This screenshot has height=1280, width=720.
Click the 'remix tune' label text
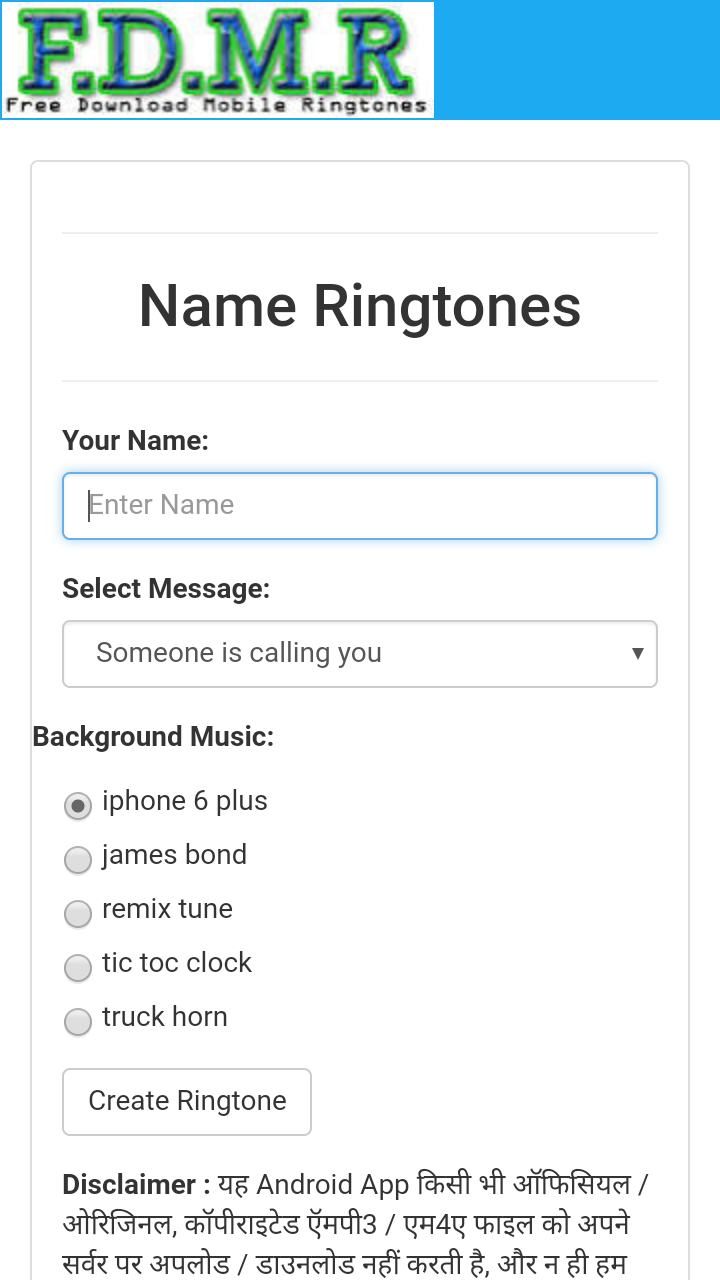point(167,909)
